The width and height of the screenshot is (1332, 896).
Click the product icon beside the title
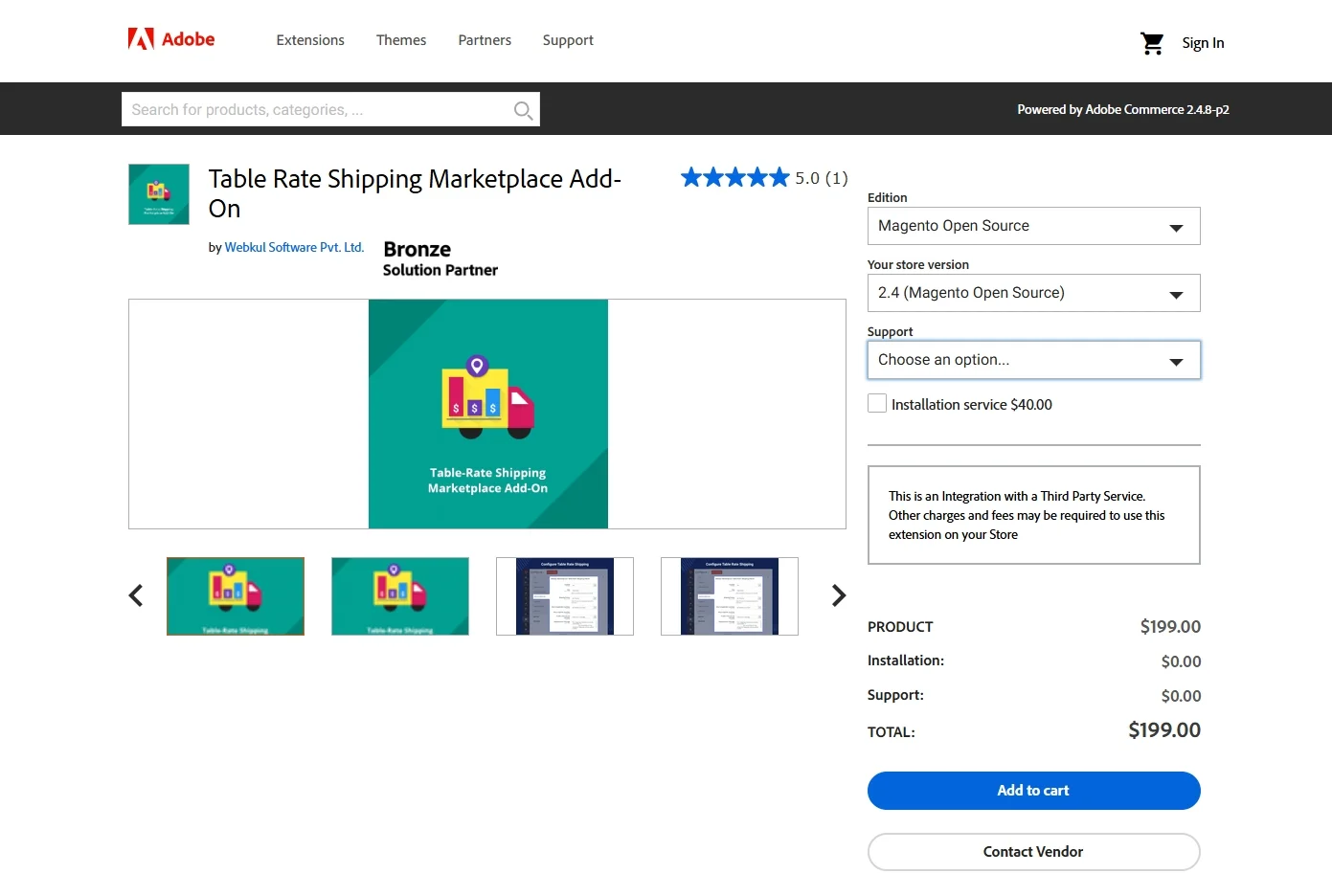click(159, 194)
